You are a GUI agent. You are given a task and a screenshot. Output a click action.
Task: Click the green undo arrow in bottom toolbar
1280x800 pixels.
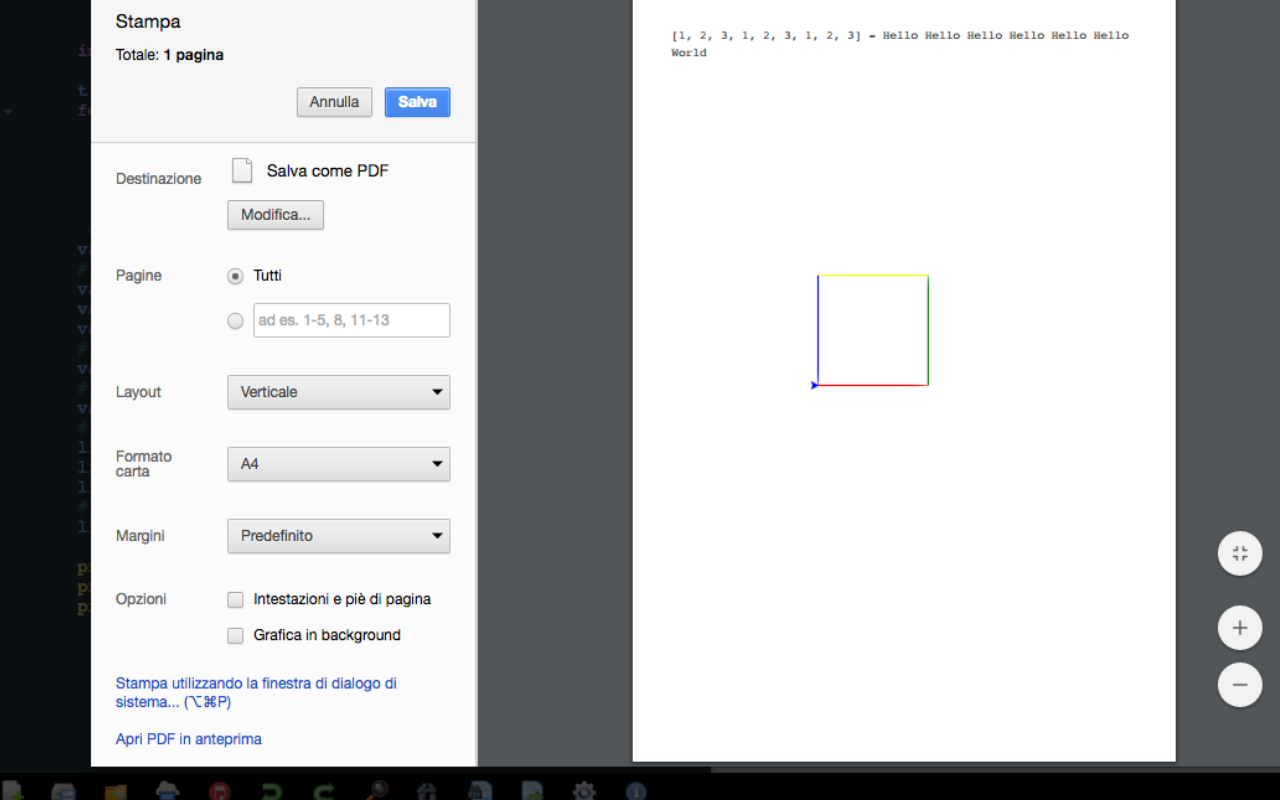271,791
